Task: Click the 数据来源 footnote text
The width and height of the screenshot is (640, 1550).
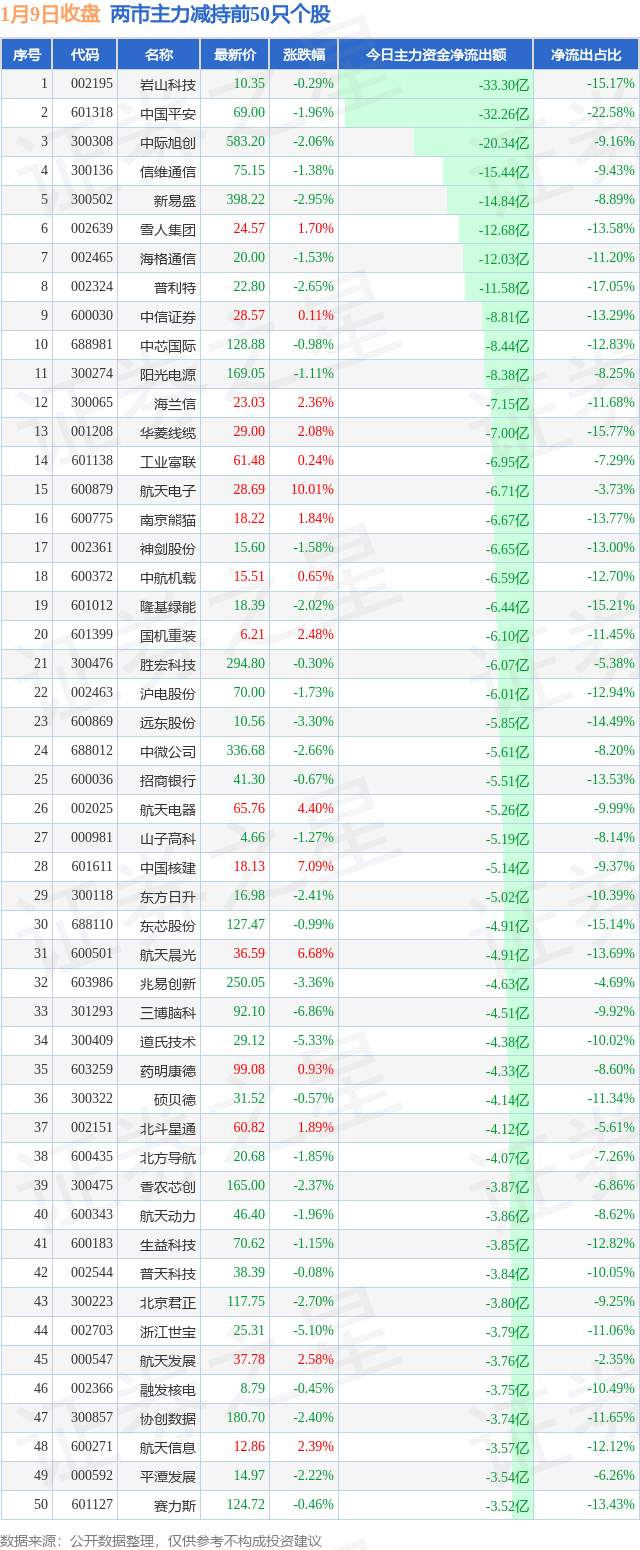Action: point(161,1541)
